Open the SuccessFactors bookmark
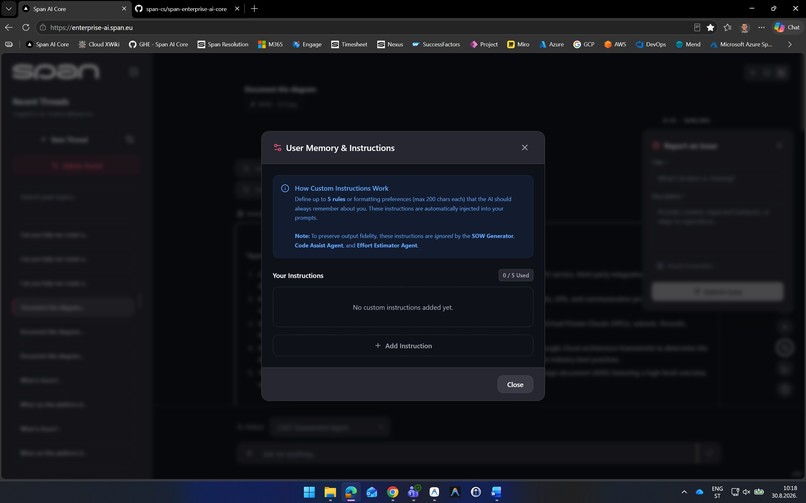Screen dimensions: 806x503 tap(436, 44)
